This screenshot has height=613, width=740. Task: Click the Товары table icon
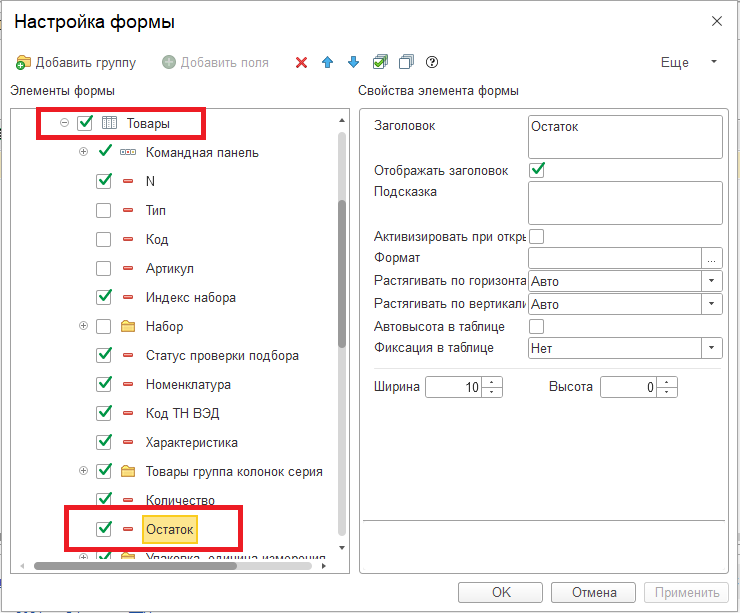click(x=109, y=123)
